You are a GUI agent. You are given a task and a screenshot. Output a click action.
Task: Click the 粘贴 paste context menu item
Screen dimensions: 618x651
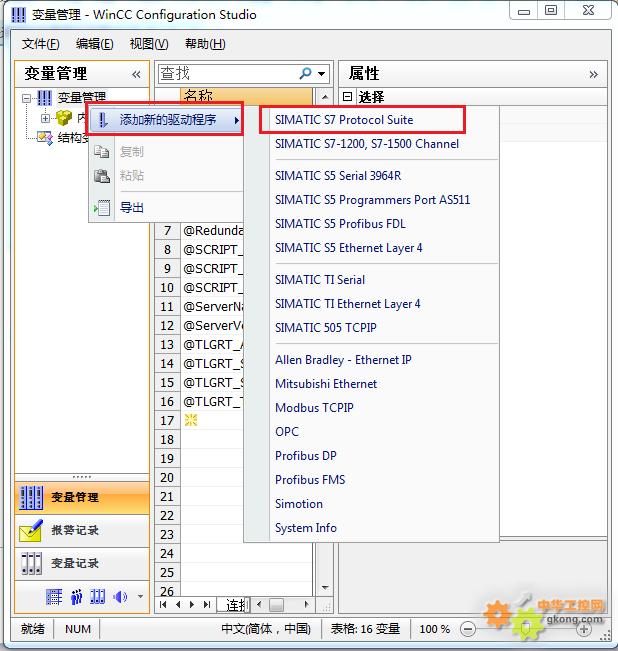coord(166,176)
